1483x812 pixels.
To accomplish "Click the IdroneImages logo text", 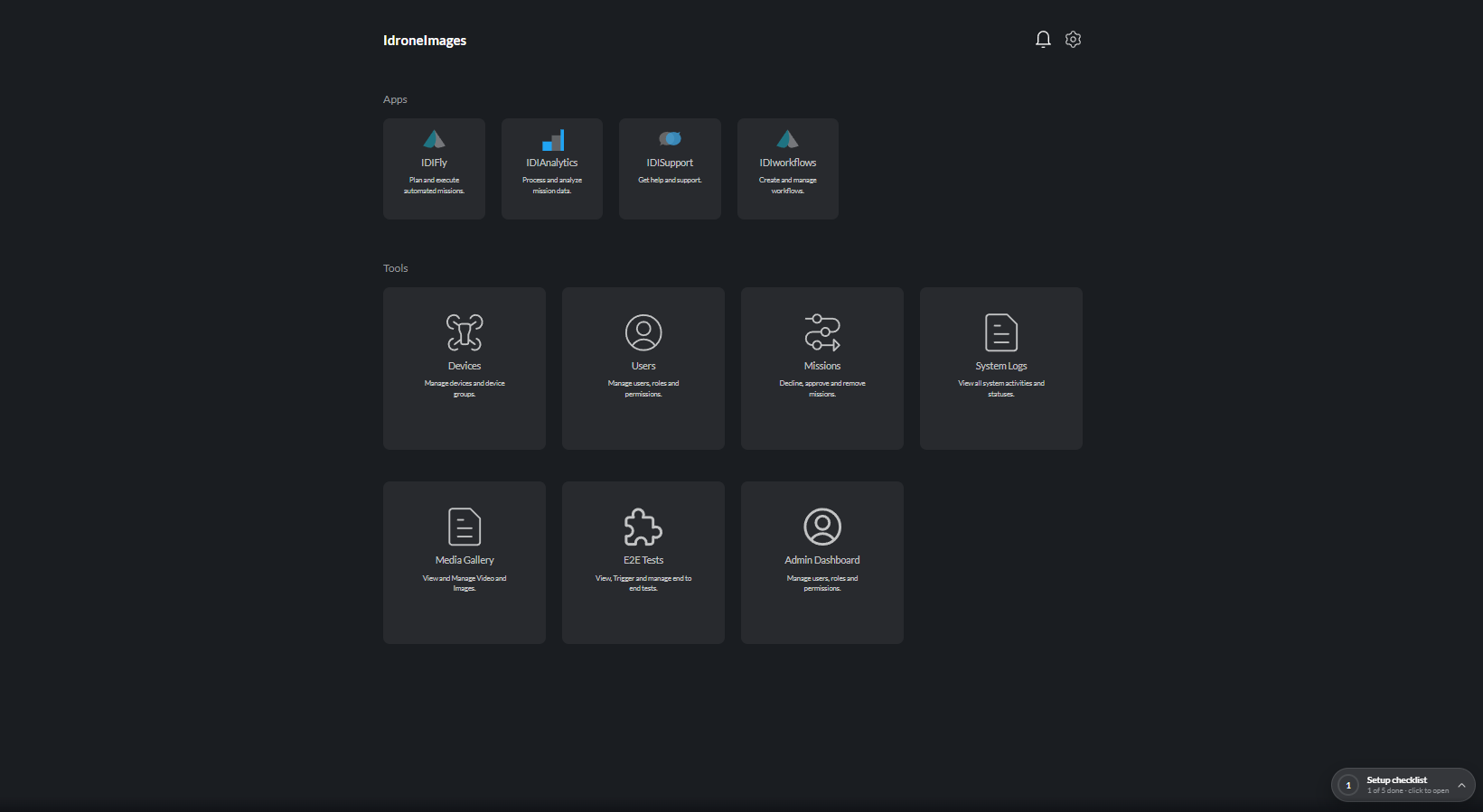I will point(425,41).
